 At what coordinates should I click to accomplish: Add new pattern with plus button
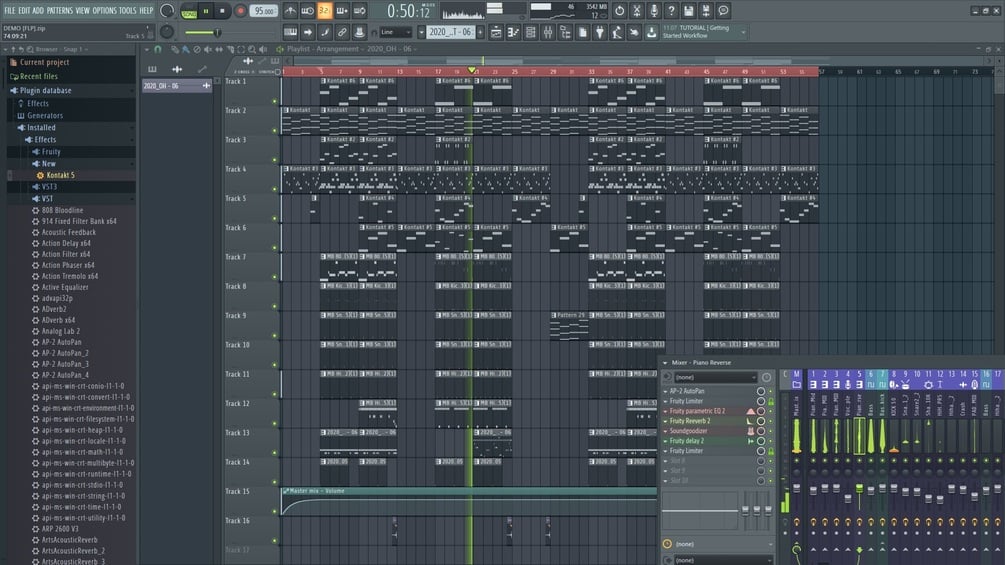pos(480,32)
